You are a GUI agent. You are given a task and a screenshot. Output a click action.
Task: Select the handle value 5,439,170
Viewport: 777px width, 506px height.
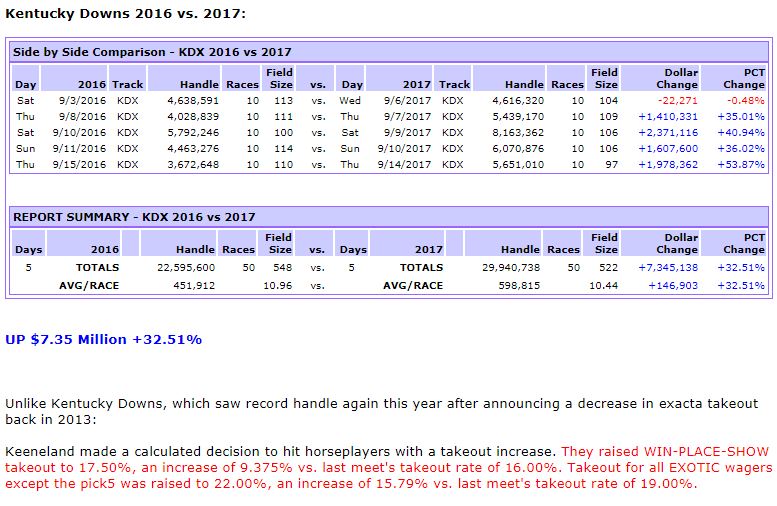click(x=518, y=116)
